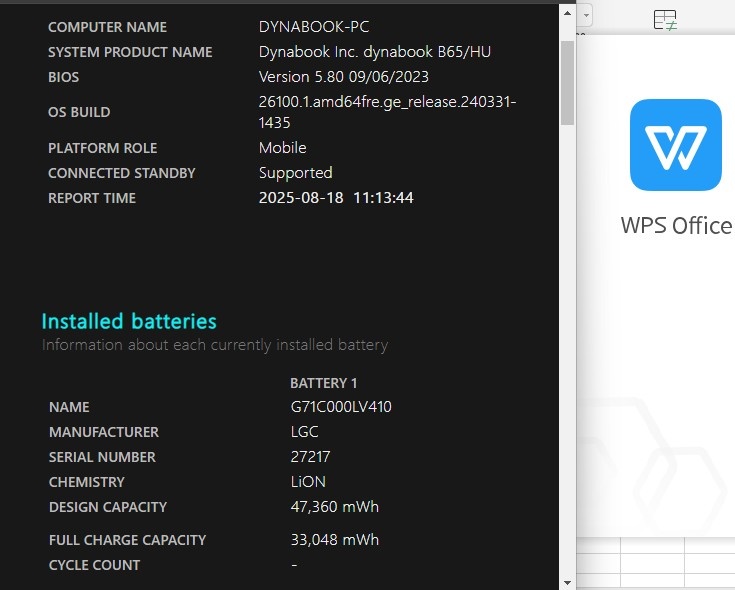Select the battery name 'G71C000LV410'
This screenshot has height=590, width=735.
(341, 407)
